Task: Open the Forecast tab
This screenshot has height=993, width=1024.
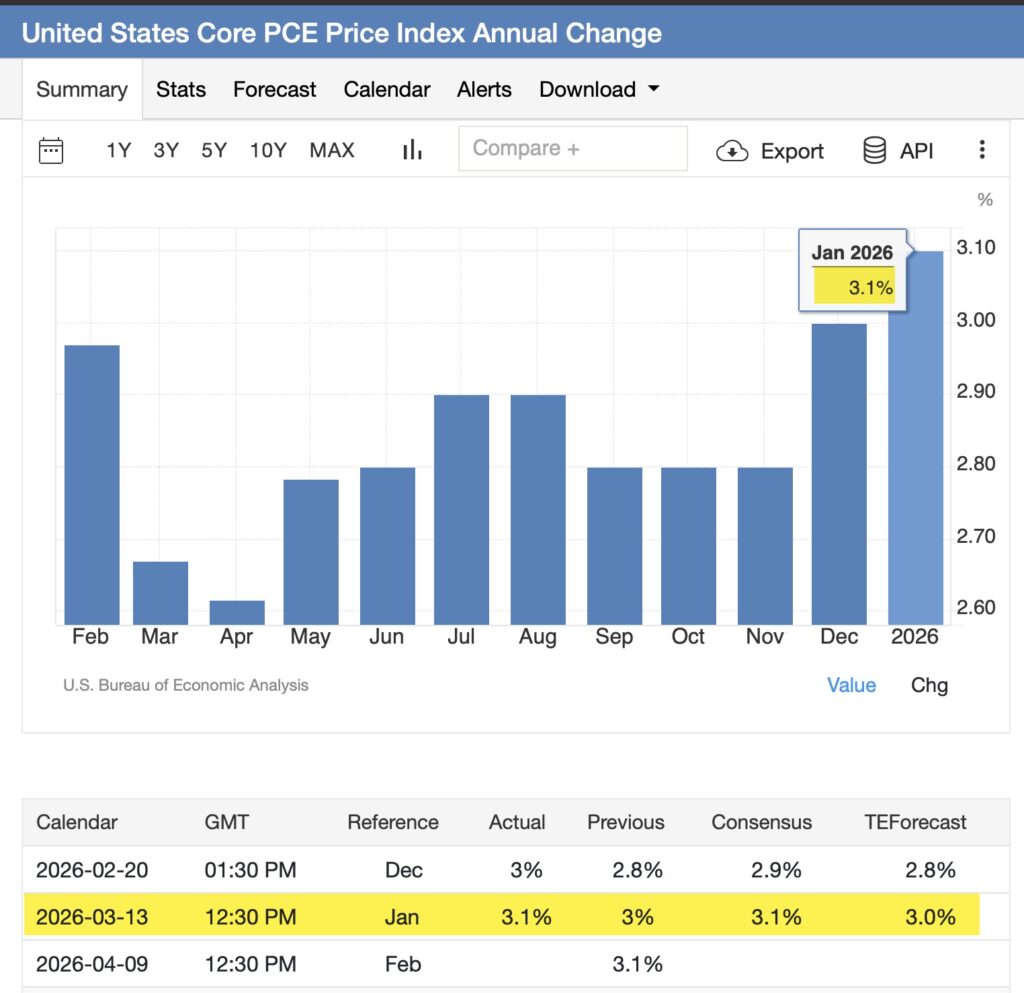Action: (x=274, y=89)
